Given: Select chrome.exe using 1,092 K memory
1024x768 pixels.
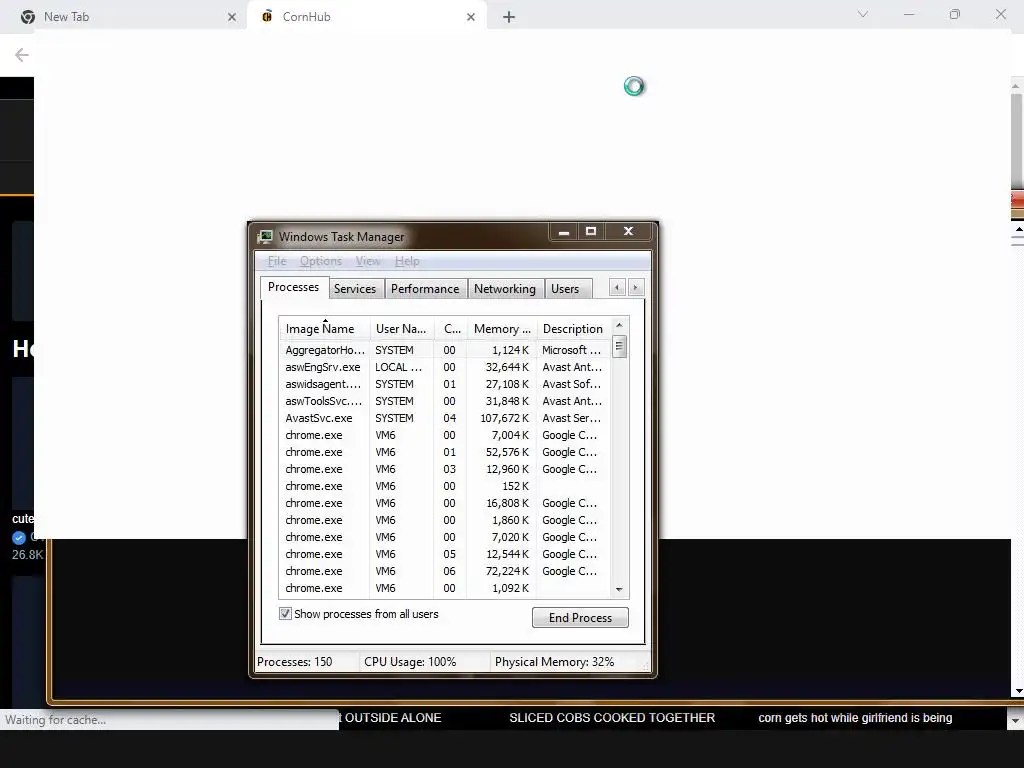Looking at the screenshot, I should tap(445, 588).
